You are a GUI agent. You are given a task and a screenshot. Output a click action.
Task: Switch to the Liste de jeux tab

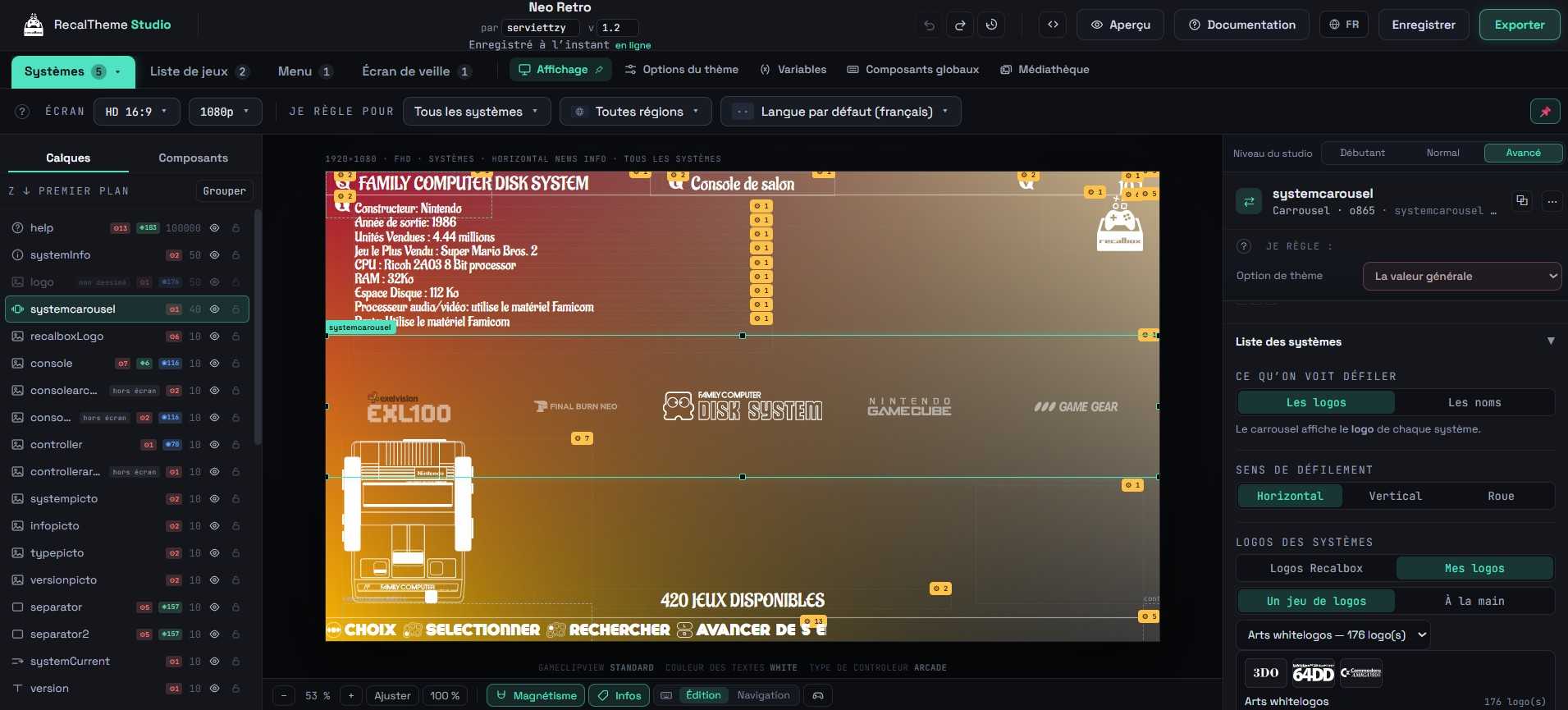(x=199, y=71)
